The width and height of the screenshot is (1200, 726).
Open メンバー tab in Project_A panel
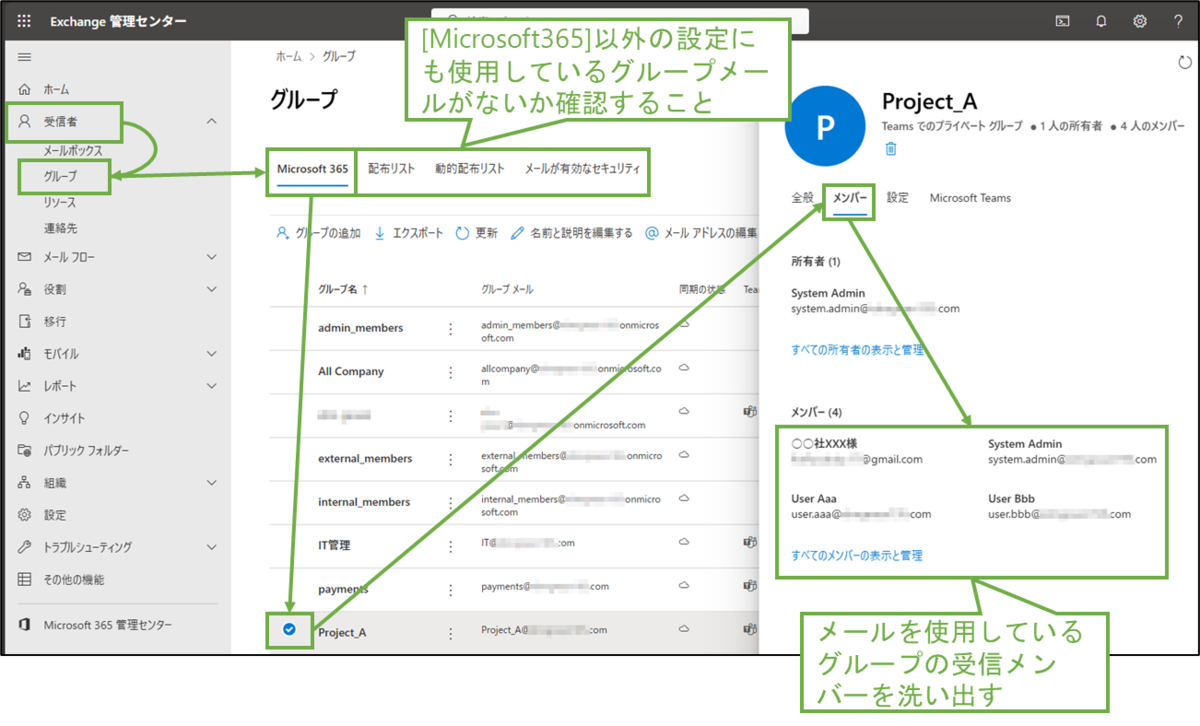click(850, 198)
